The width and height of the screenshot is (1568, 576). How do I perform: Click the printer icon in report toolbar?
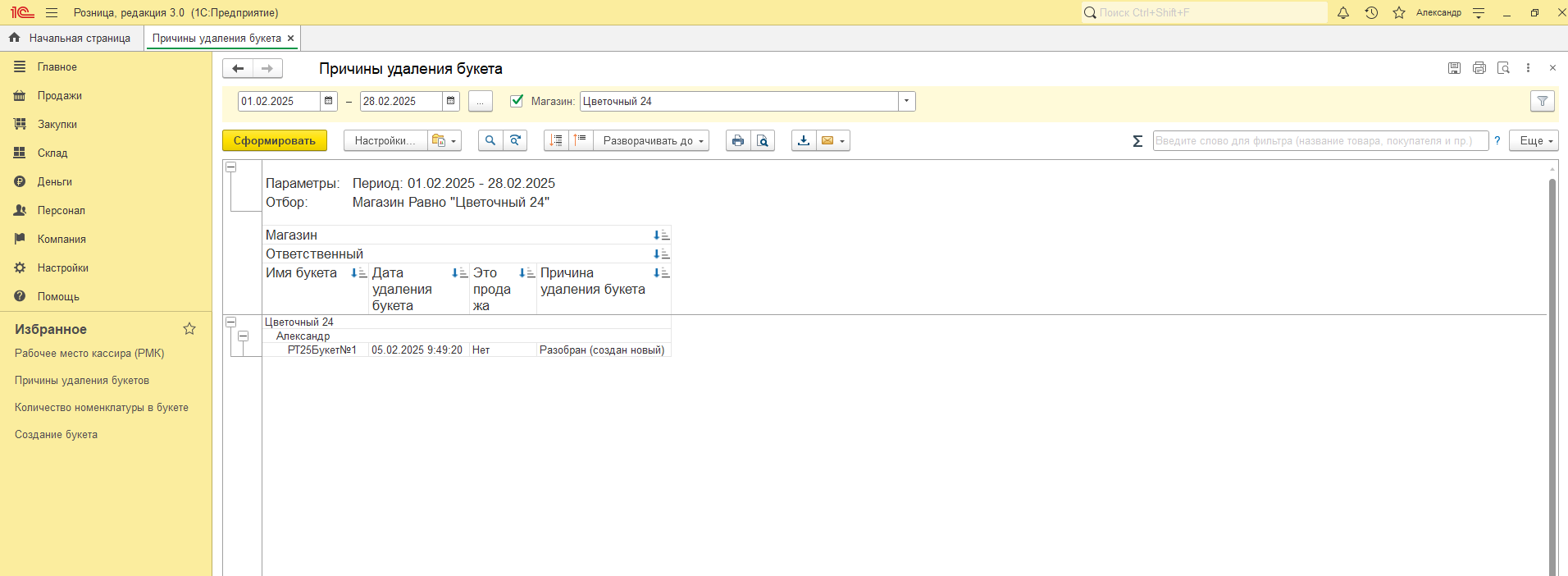pos(738,140)
